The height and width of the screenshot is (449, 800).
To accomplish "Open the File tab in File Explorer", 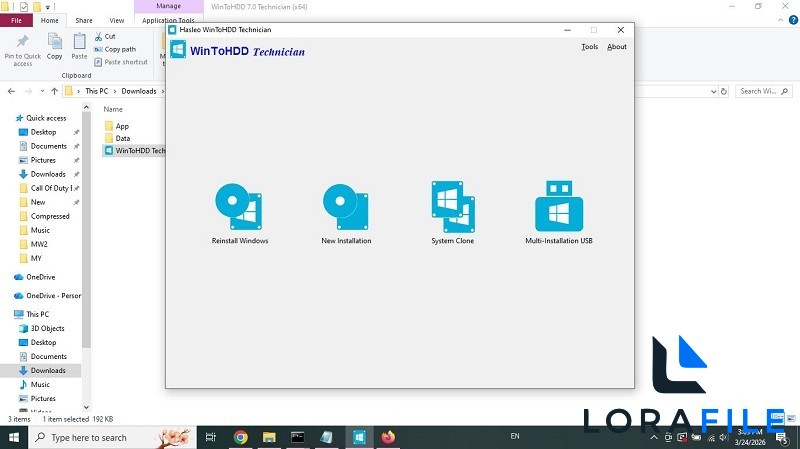I will pyautogui.click(x=16, y=20).
